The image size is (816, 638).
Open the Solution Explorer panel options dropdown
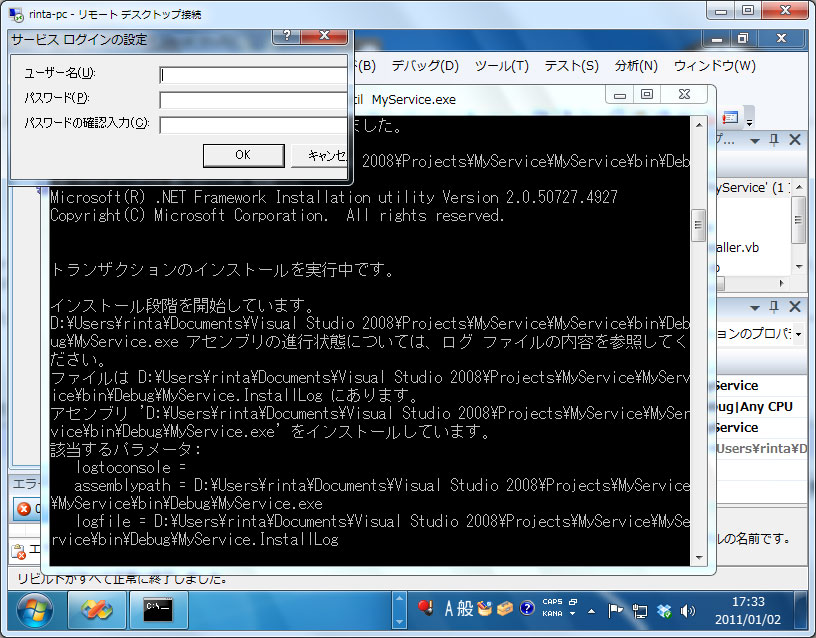point(756,139)
